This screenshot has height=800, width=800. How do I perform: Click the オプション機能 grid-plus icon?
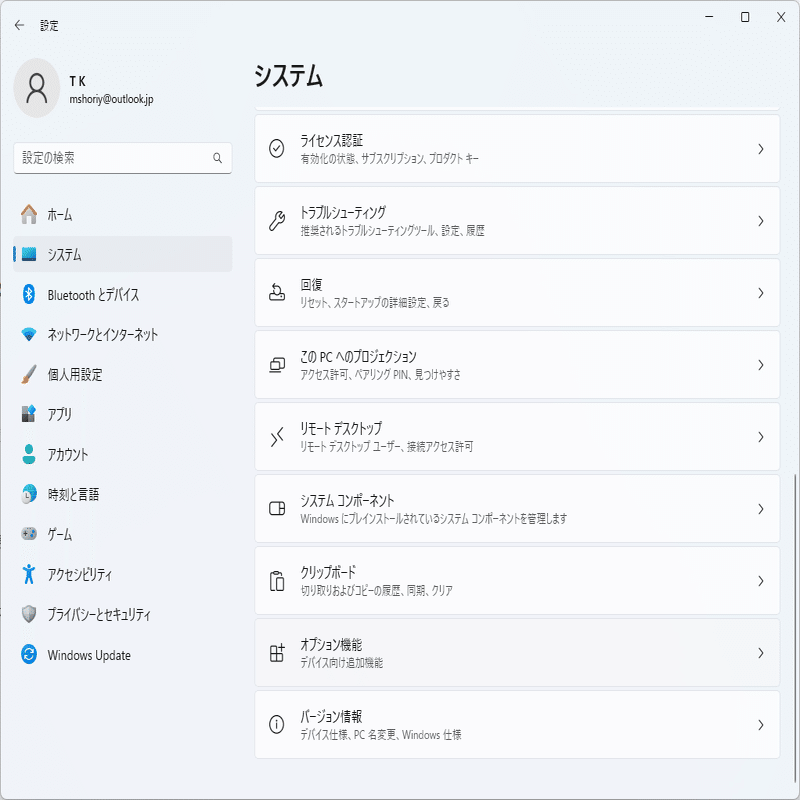(277, 653)
